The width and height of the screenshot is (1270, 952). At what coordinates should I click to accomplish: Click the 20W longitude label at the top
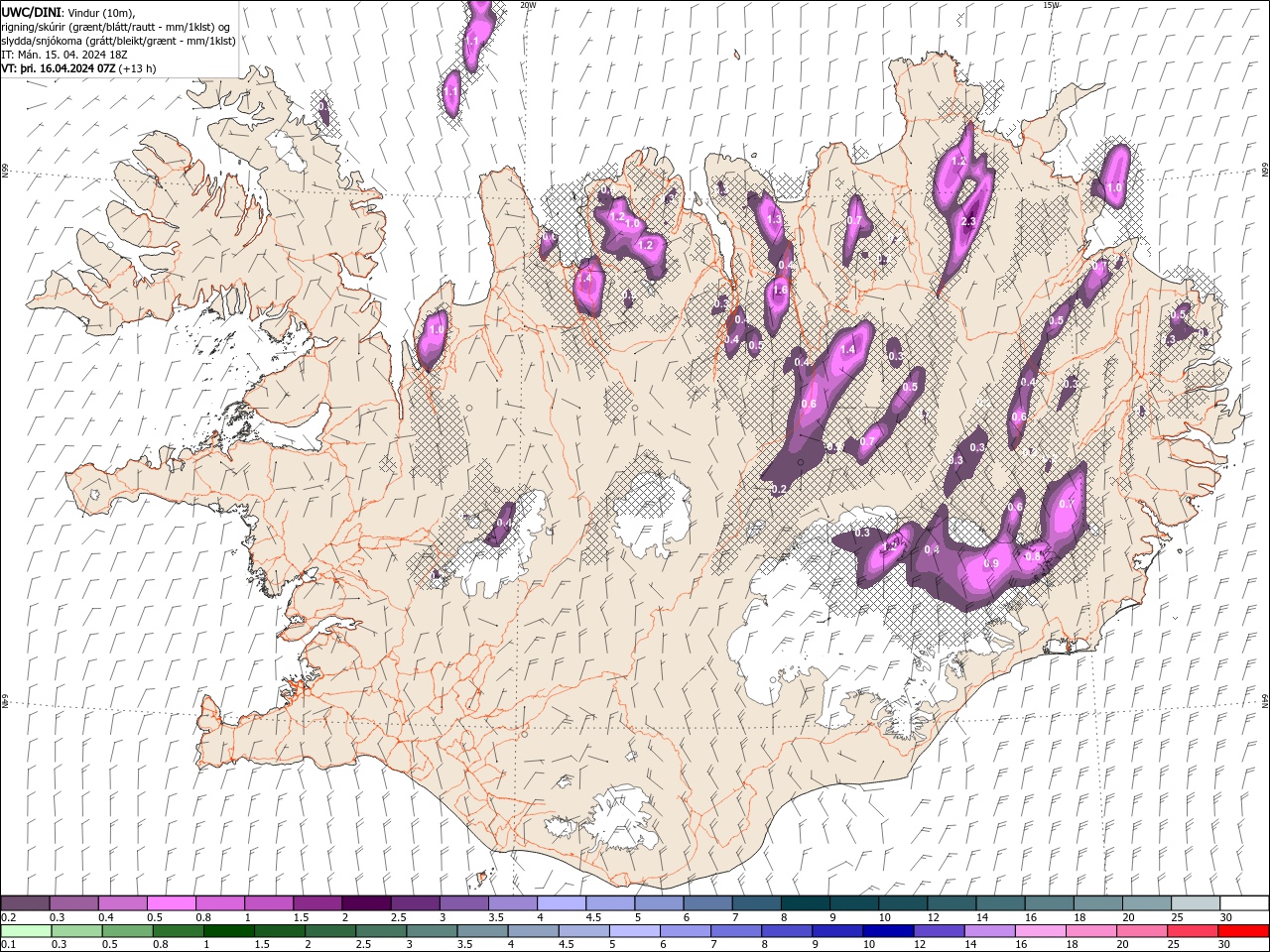tap(528, 5)
